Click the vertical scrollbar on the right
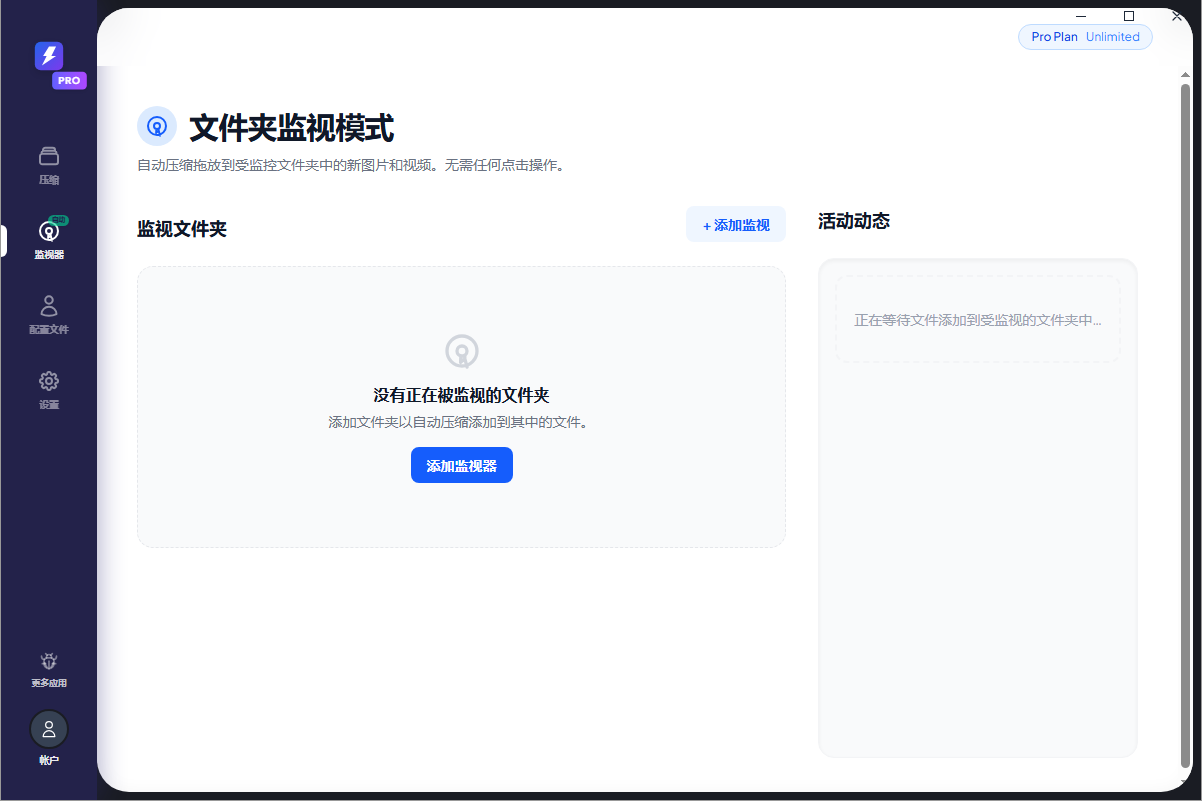 click(1186, 425)
